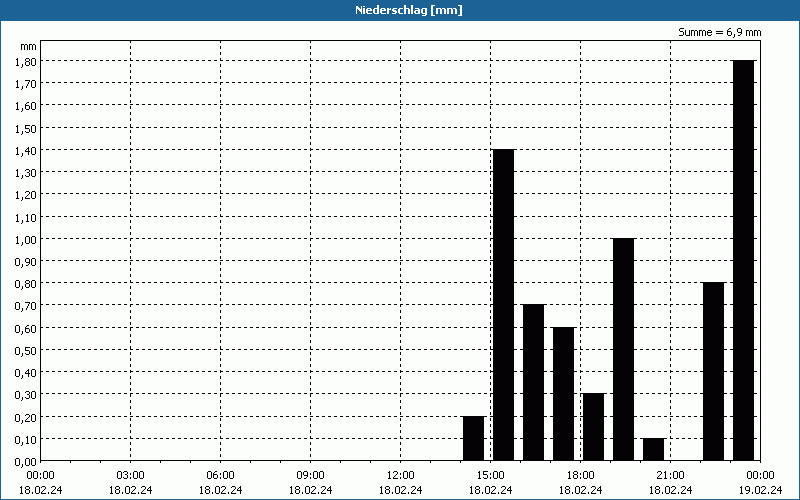Viewport: 800px width, 500px height.
Task: Click the precipitation bar reaching 0,30 mm
Action: point(593,427)
